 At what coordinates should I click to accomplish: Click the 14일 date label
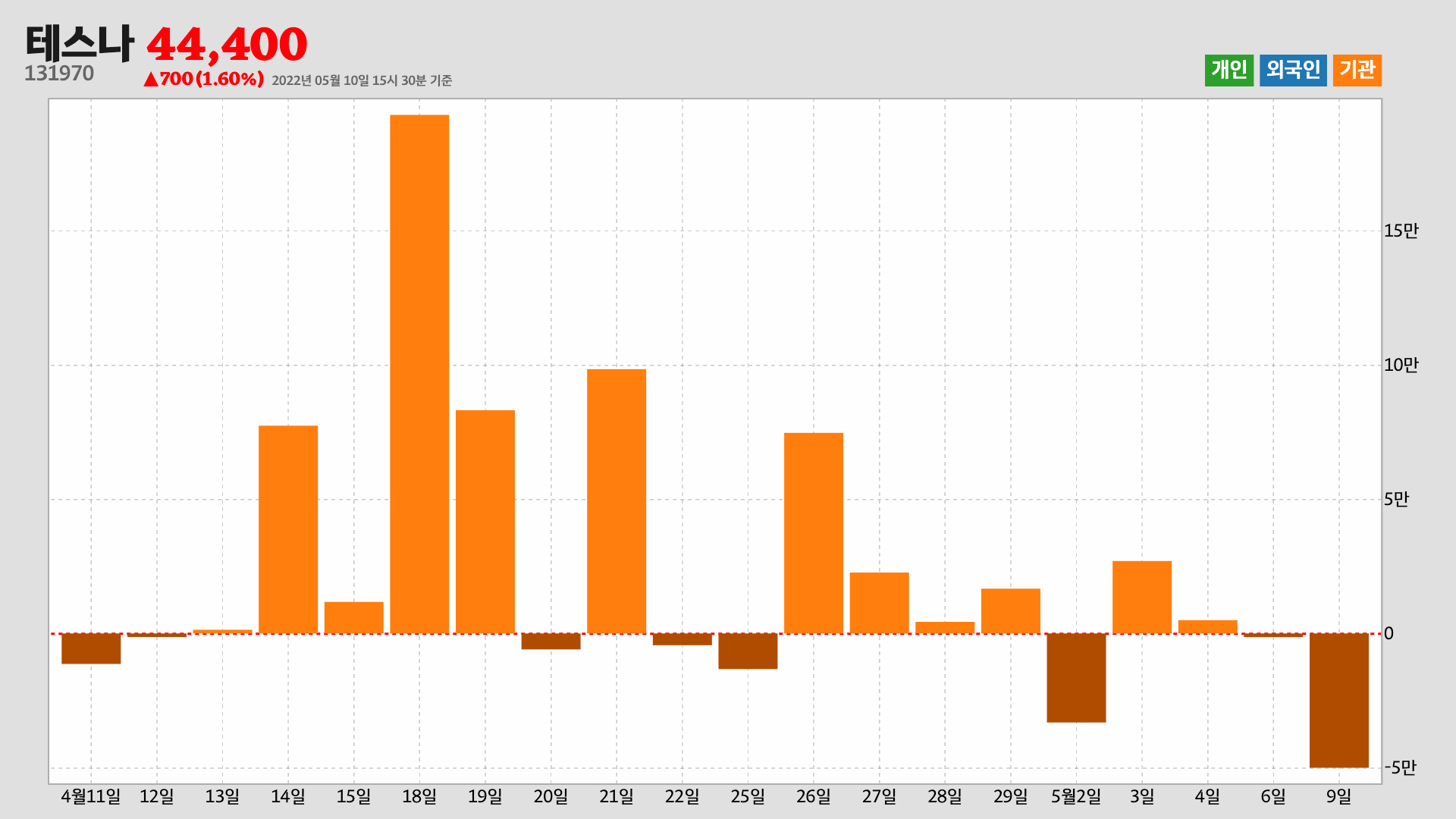pos(288,796)
